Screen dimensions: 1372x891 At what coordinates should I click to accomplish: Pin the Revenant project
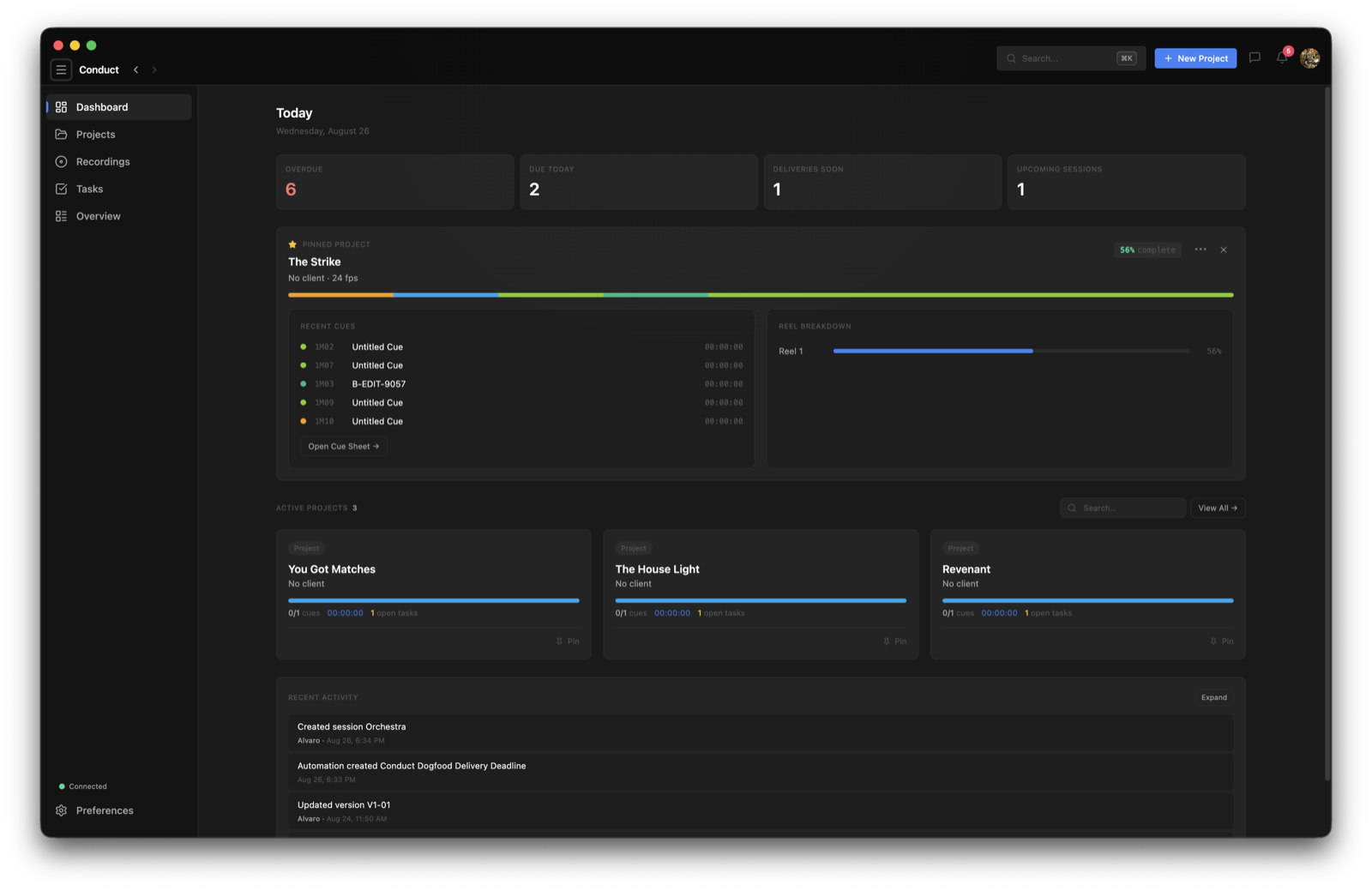pyautogui.click(x=1222, y=641)
